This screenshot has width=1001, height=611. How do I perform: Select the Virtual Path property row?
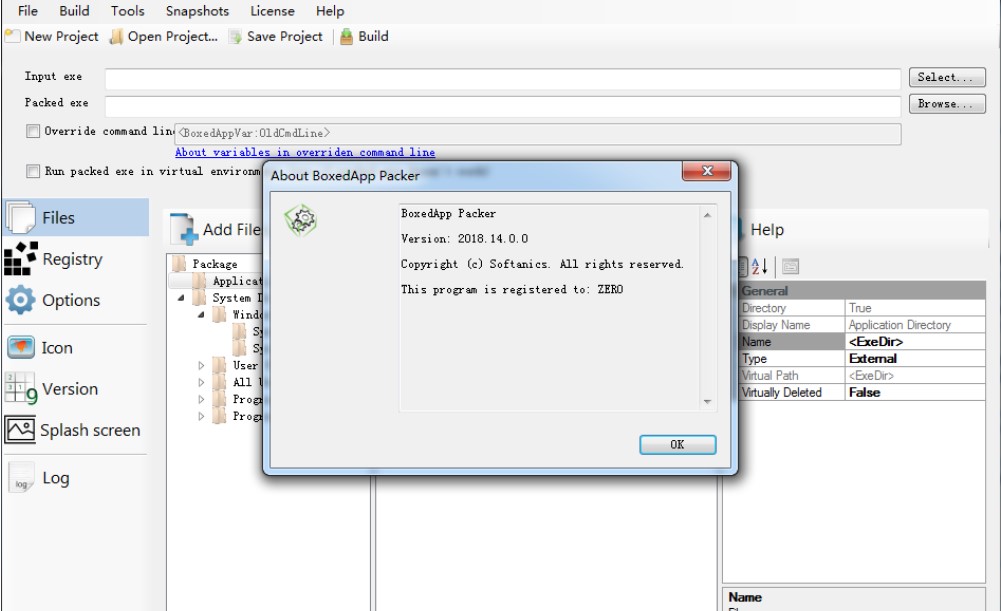coord(862,376)
